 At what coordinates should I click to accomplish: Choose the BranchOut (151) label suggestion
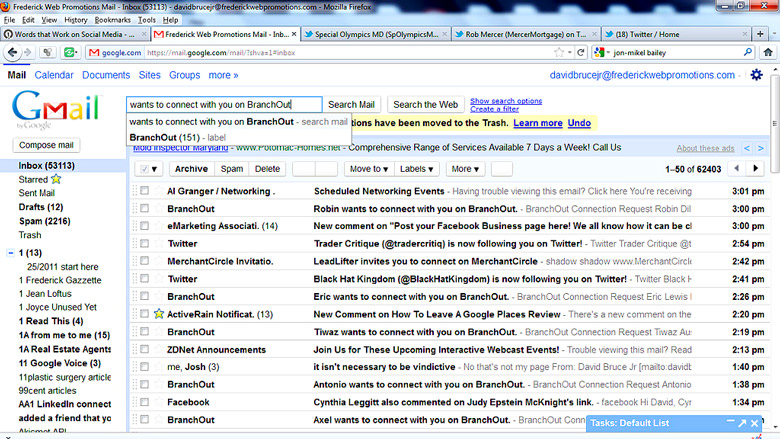(239, 137)
